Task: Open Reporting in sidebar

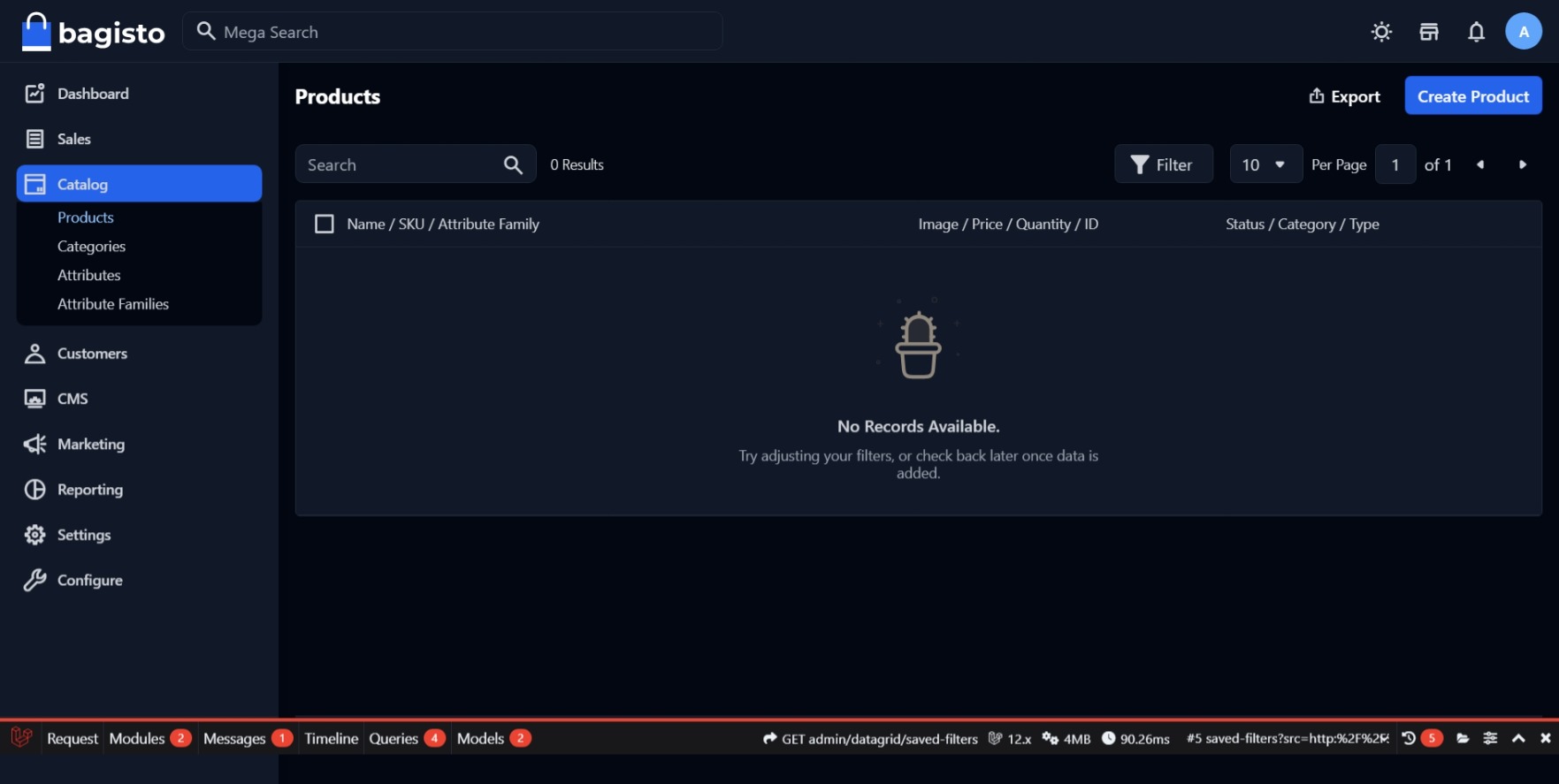Action: [x=139, y=490]
